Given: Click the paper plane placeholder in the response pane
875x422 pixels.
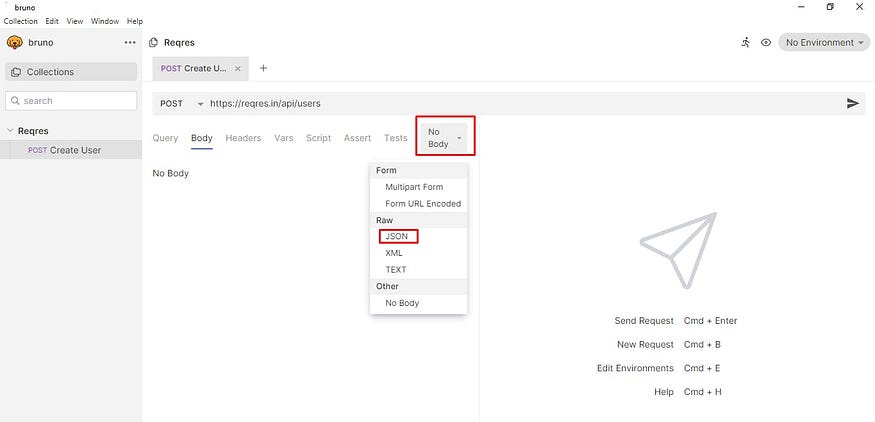Looking at the screenshot, I should pos(678,250).
